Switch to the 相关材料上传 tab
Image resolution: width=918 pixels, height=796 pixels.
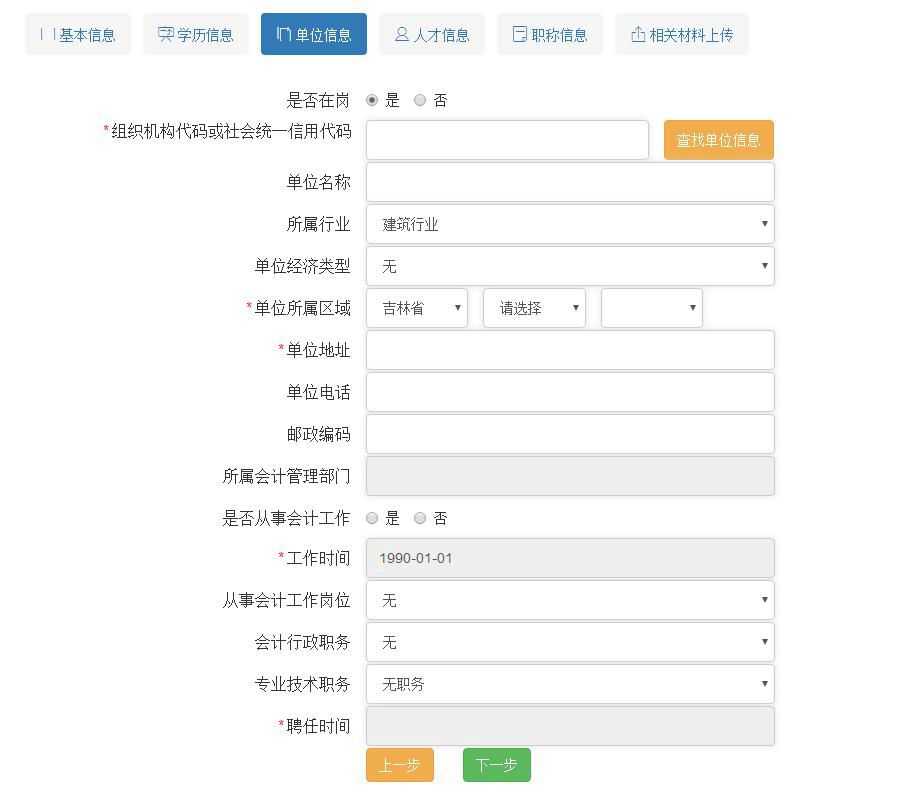coord(681,33)
